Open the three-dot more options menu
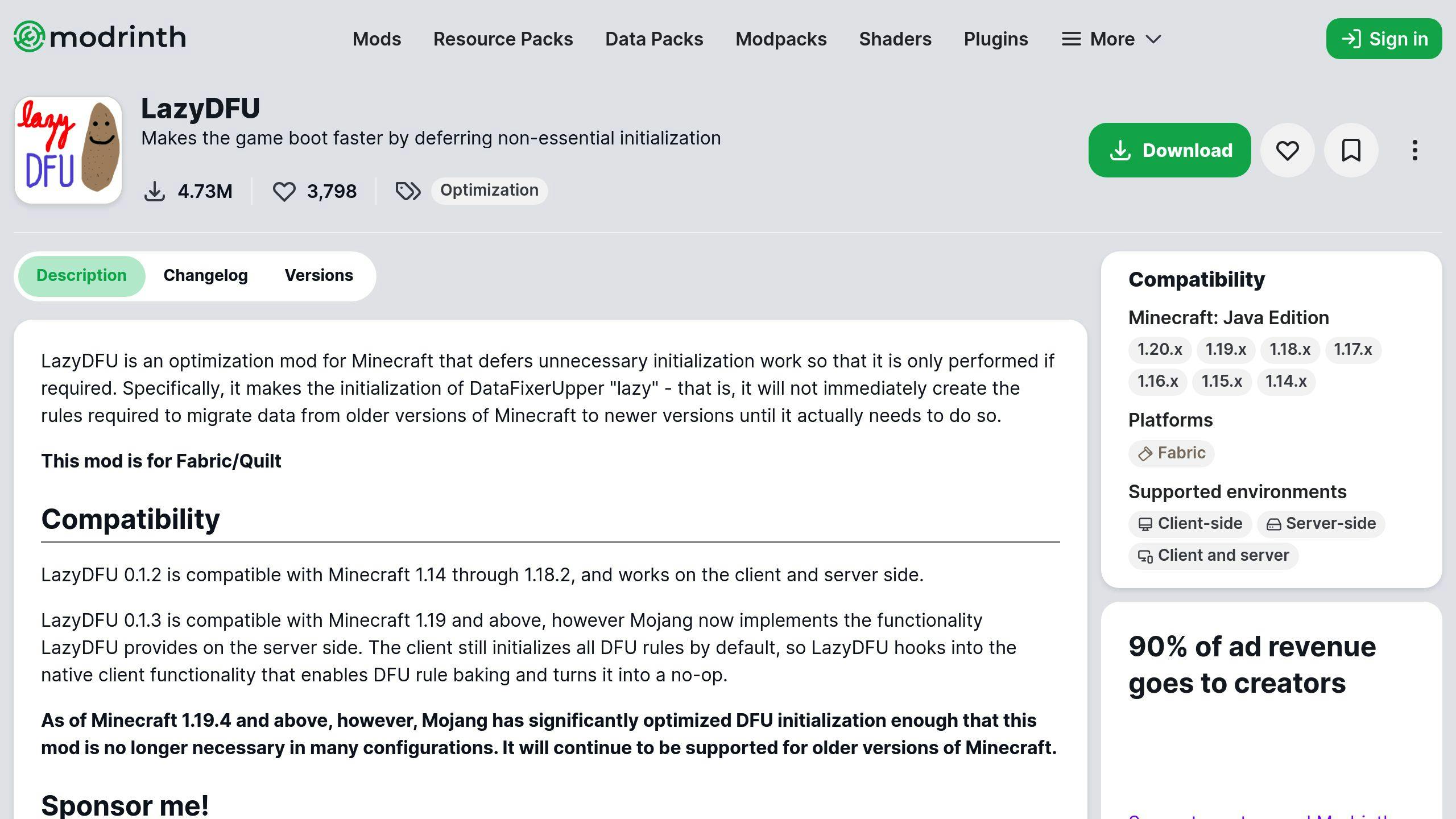The height and width of the screenshot is (819, 1456). 1414,150
